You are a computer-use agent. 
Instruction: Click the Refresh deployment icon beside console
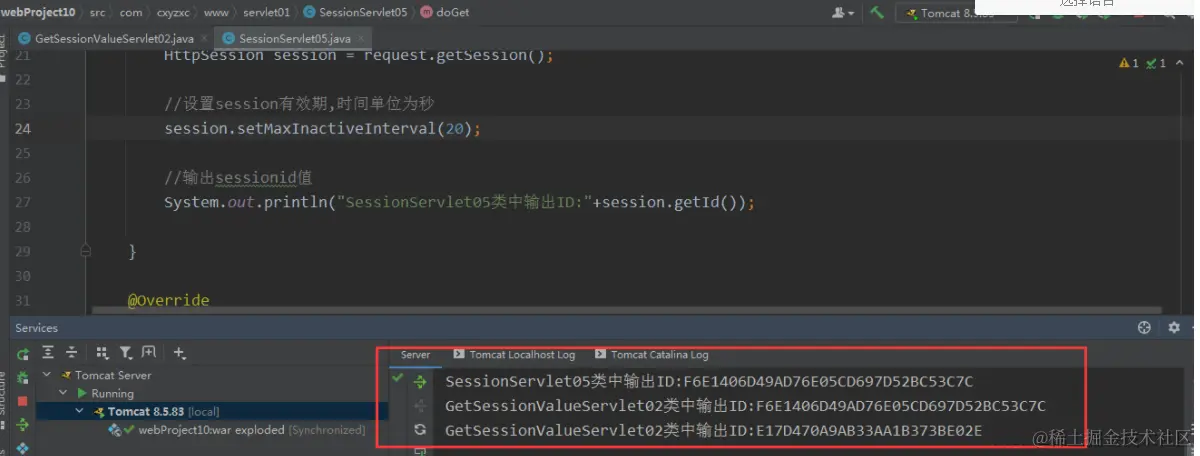pyautogui.click(x=420, y=430)
